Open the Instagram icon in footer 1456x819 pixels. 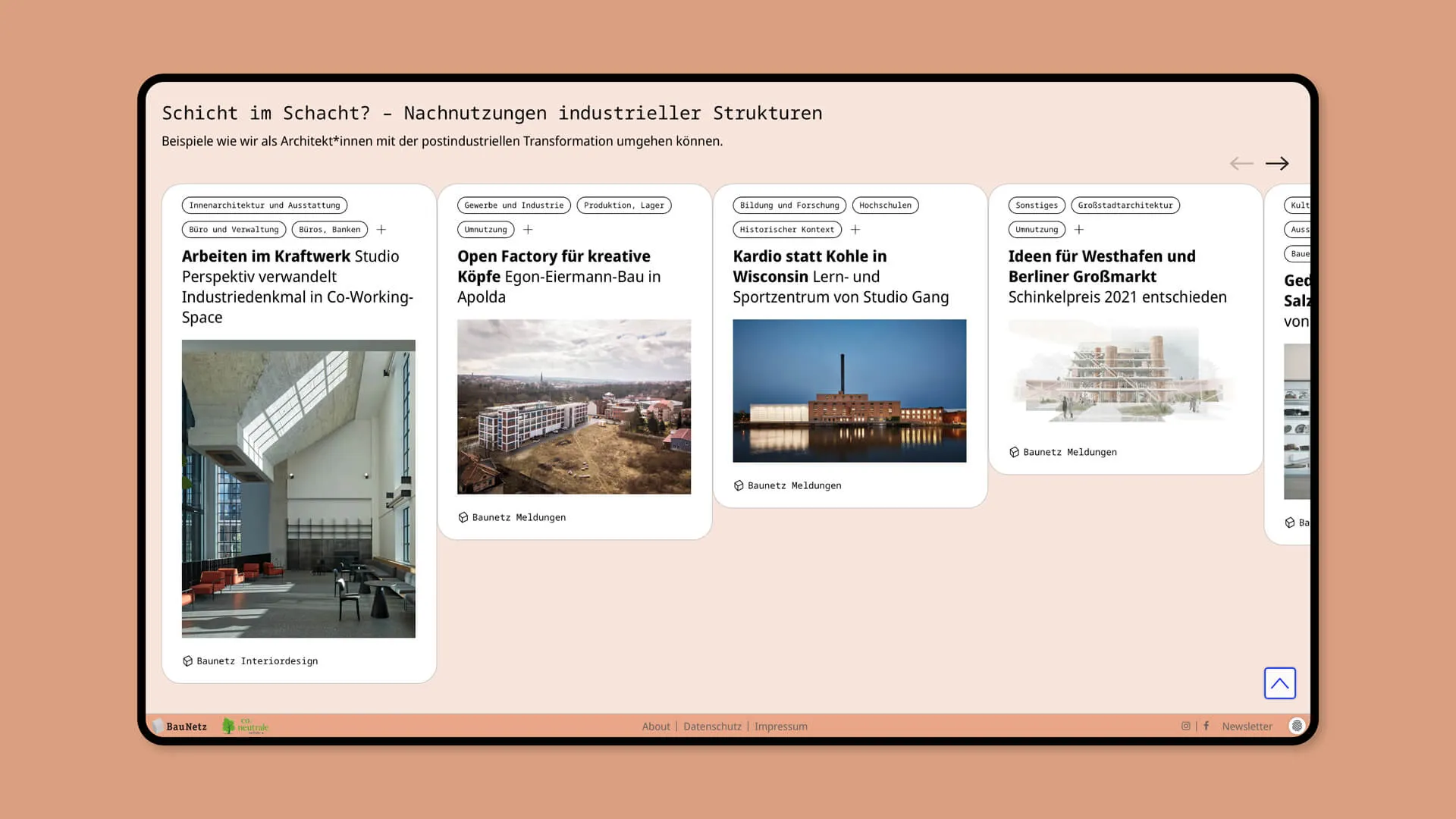pyautogui.click(x=1186, y=726)
